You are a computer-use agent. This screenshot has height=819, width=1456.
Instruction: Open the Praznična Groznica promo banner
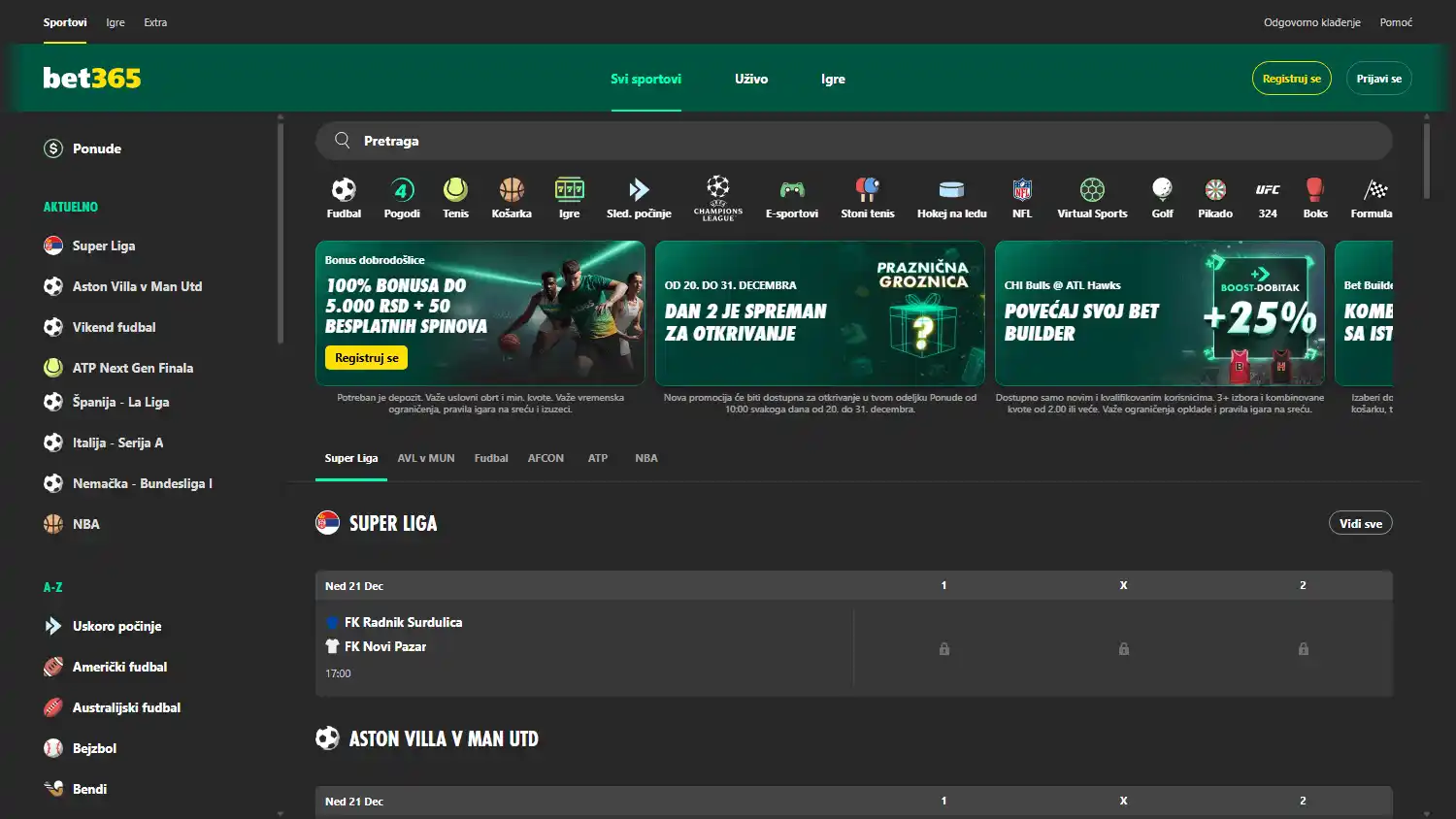pyautogui.click(x=820, y=313)
